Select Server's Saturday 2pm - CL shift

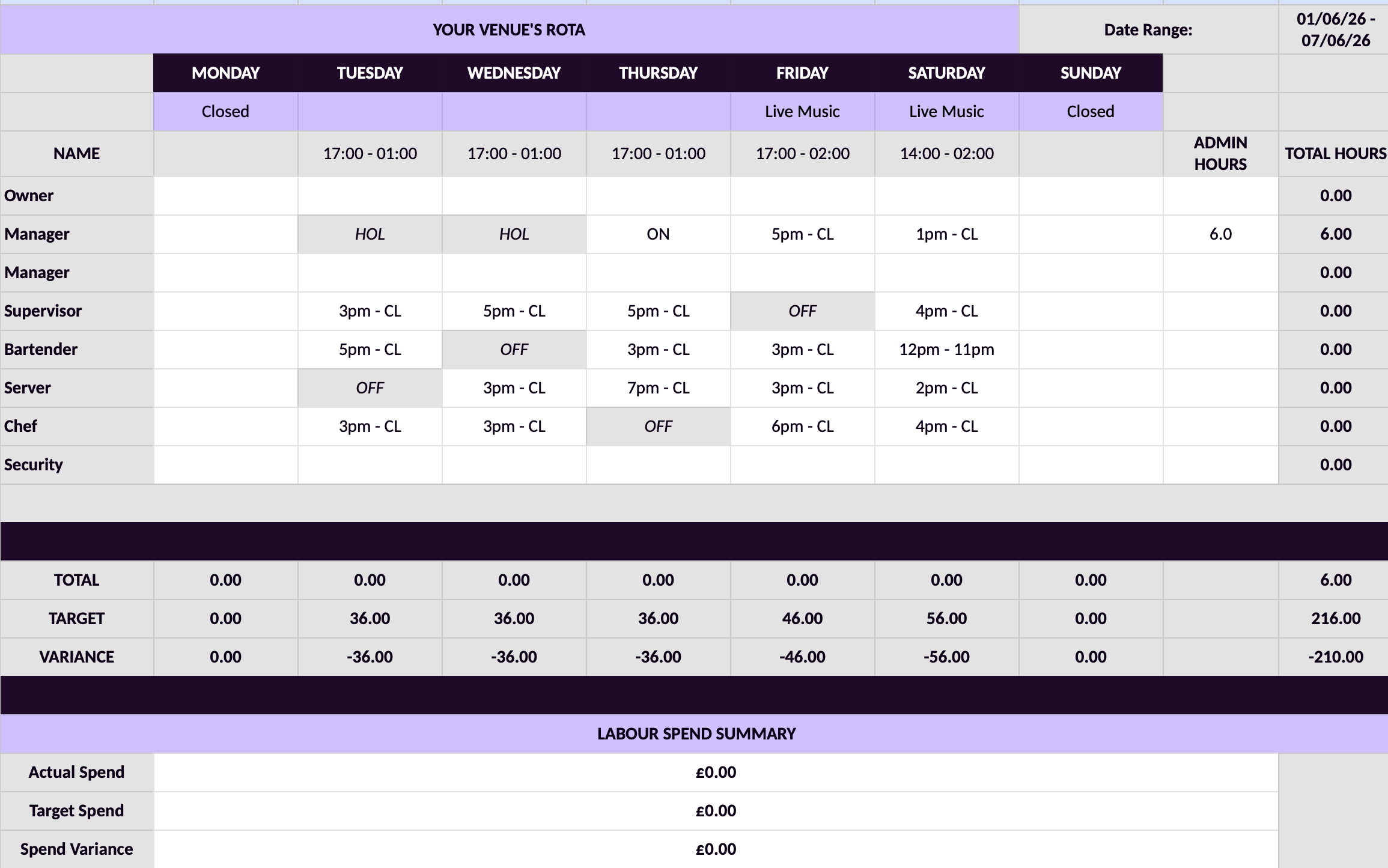(x=946, y=388)
